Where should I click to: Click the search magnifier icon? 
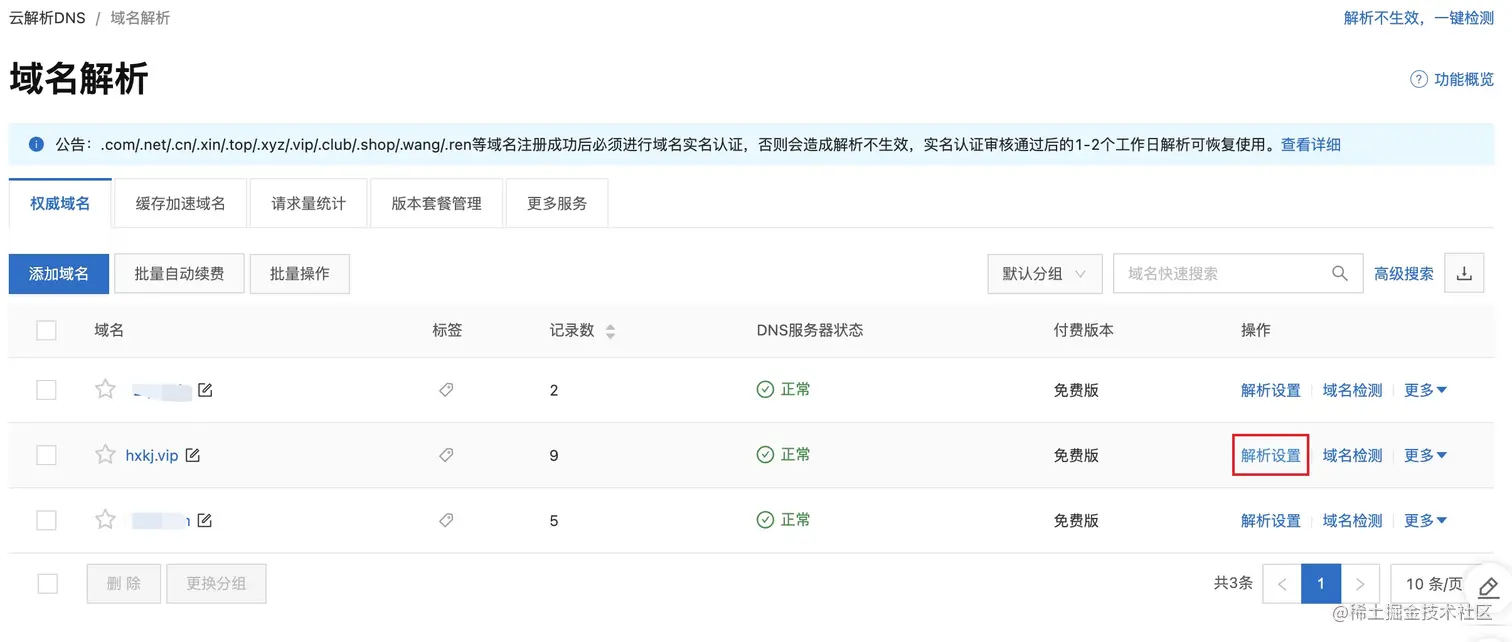[1340, 272]
